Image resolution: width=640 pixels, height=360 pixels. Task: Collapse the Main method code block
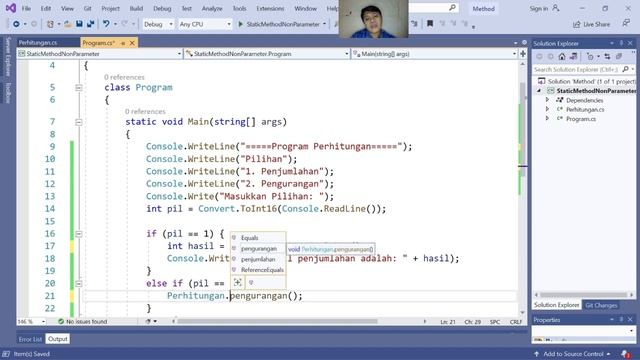click(x=79, y=122)
